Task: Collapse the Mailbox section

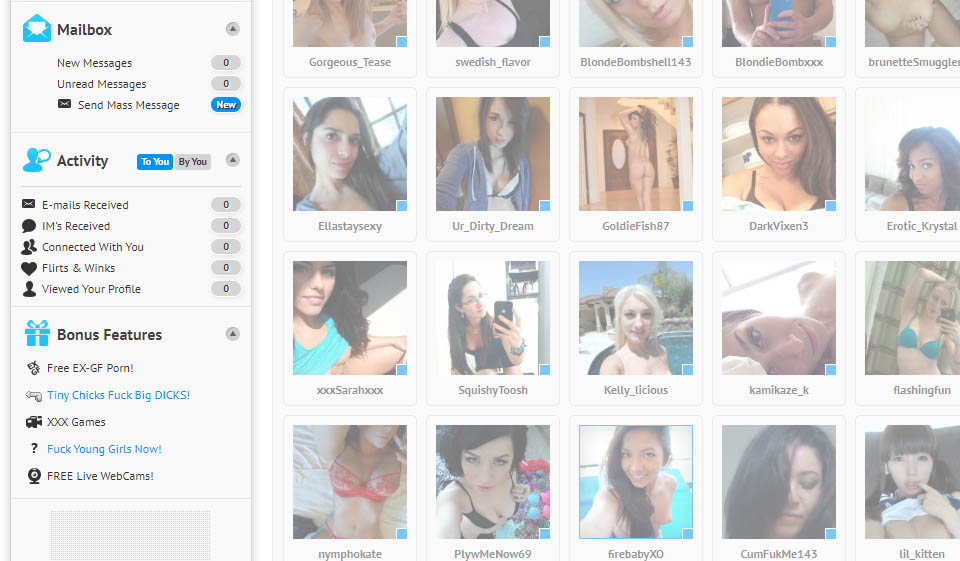Action: [x=233, y=29]
